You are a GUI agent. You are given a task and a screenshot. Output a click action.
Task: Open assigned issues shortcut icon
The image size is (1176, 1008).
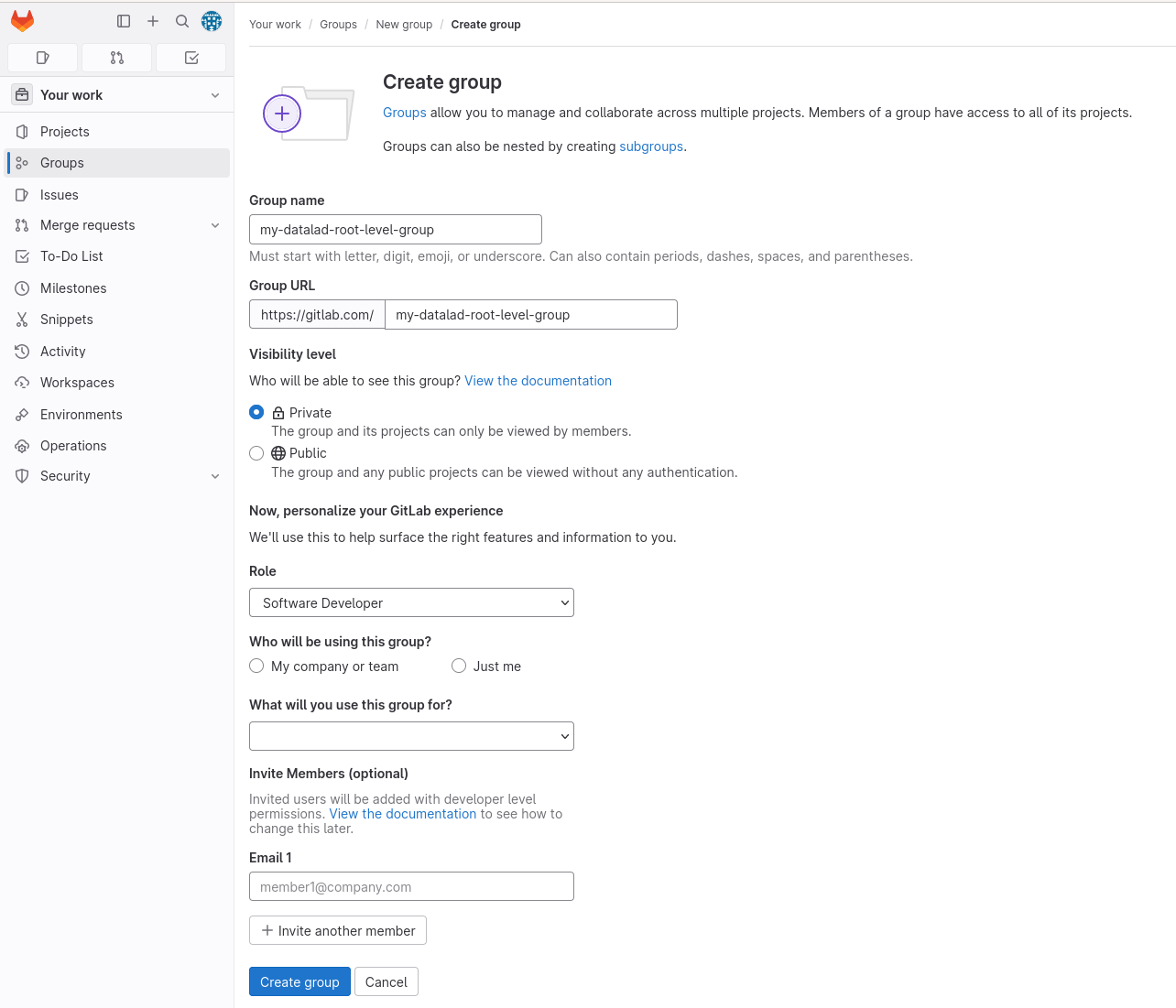(x=42, y=58)
